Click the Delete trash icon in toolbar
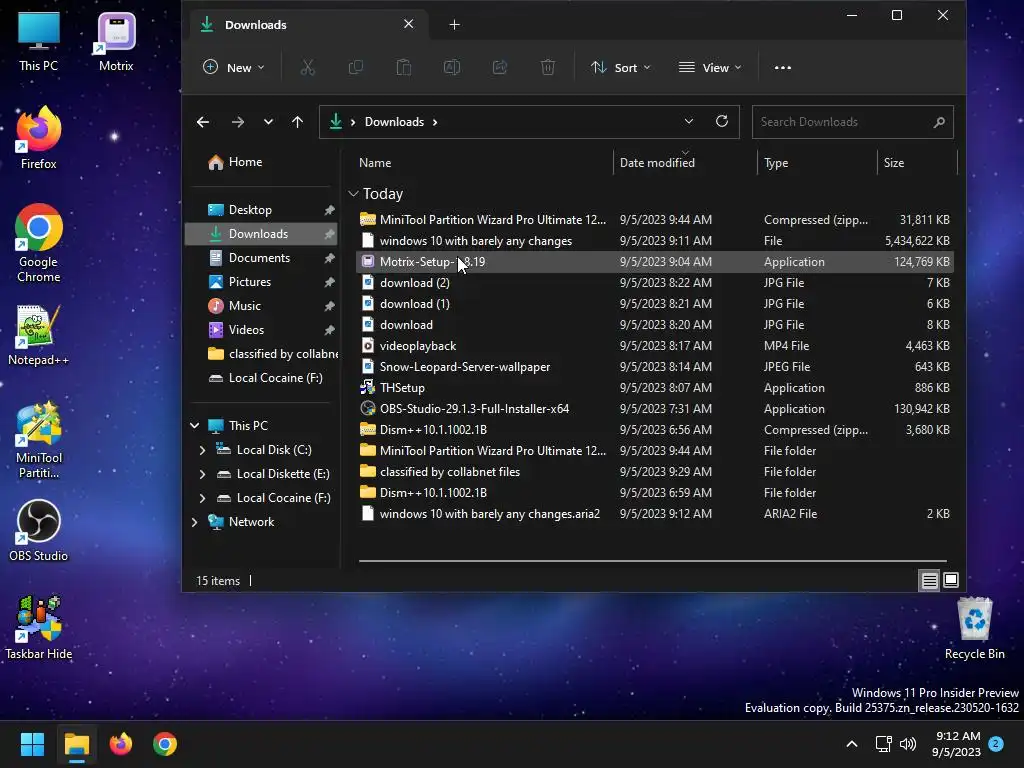The height and width of the screenshot is (768, 1024). (548, 67)
